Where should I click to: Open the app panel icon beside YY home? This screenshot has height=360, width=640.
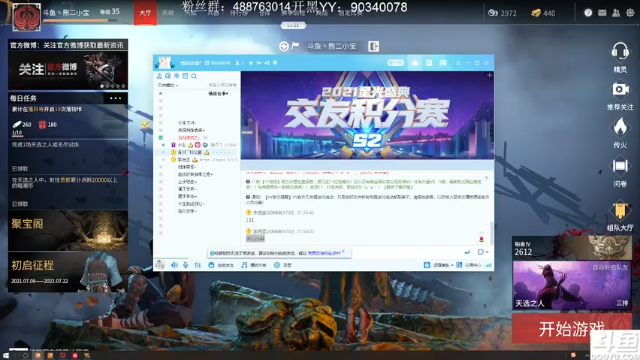429,63
